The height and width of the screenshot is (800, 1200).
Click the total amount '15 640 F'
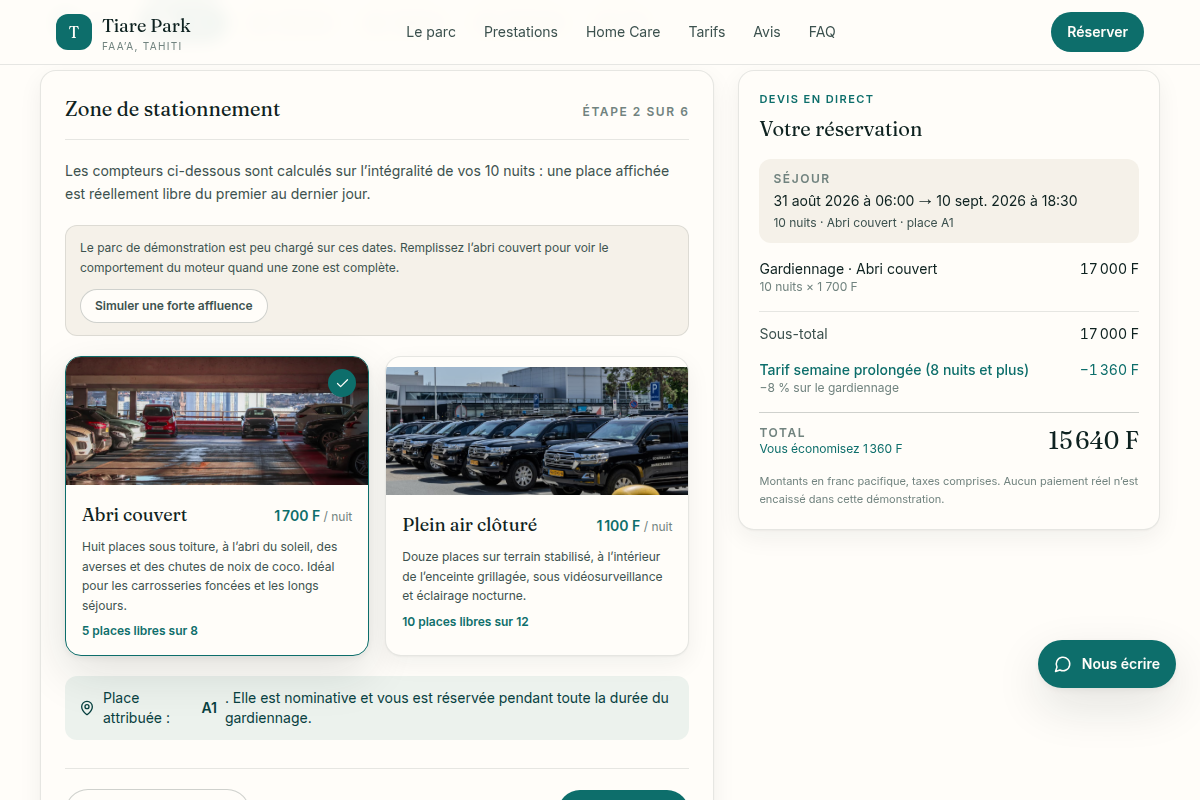click(x=1093, y=440)
